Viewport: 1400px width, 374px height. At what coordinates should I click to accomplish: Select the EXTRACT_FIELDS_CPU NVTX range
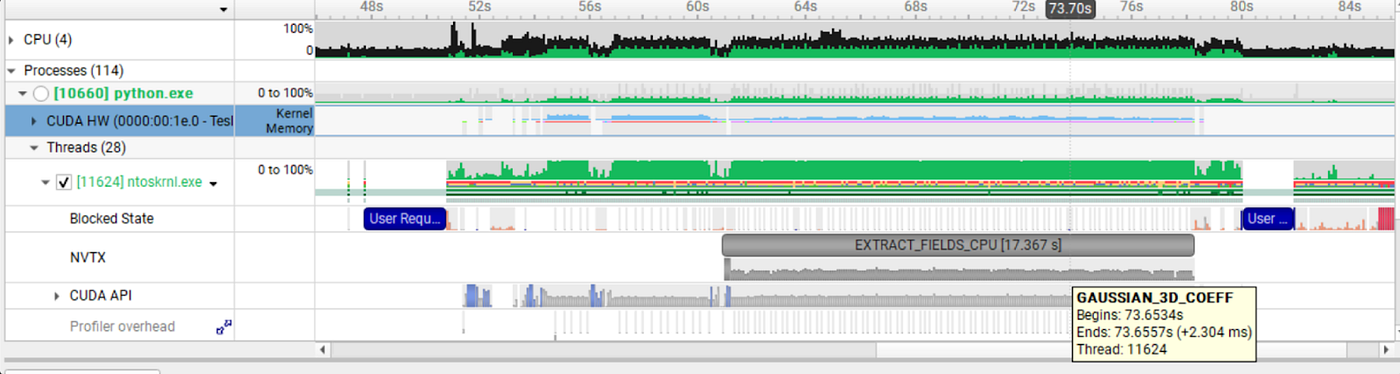(x=958, y=245)
